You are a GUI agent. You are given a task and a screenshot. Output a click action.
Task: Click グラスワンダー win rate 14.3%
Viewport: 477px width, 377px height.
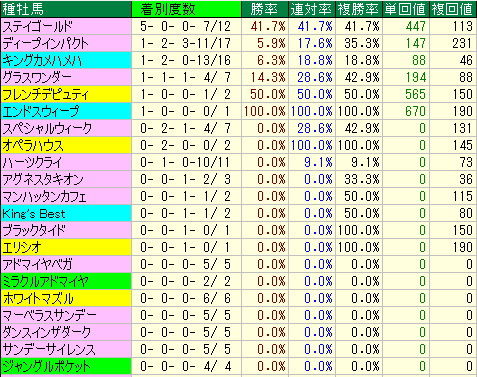[268, 77]
